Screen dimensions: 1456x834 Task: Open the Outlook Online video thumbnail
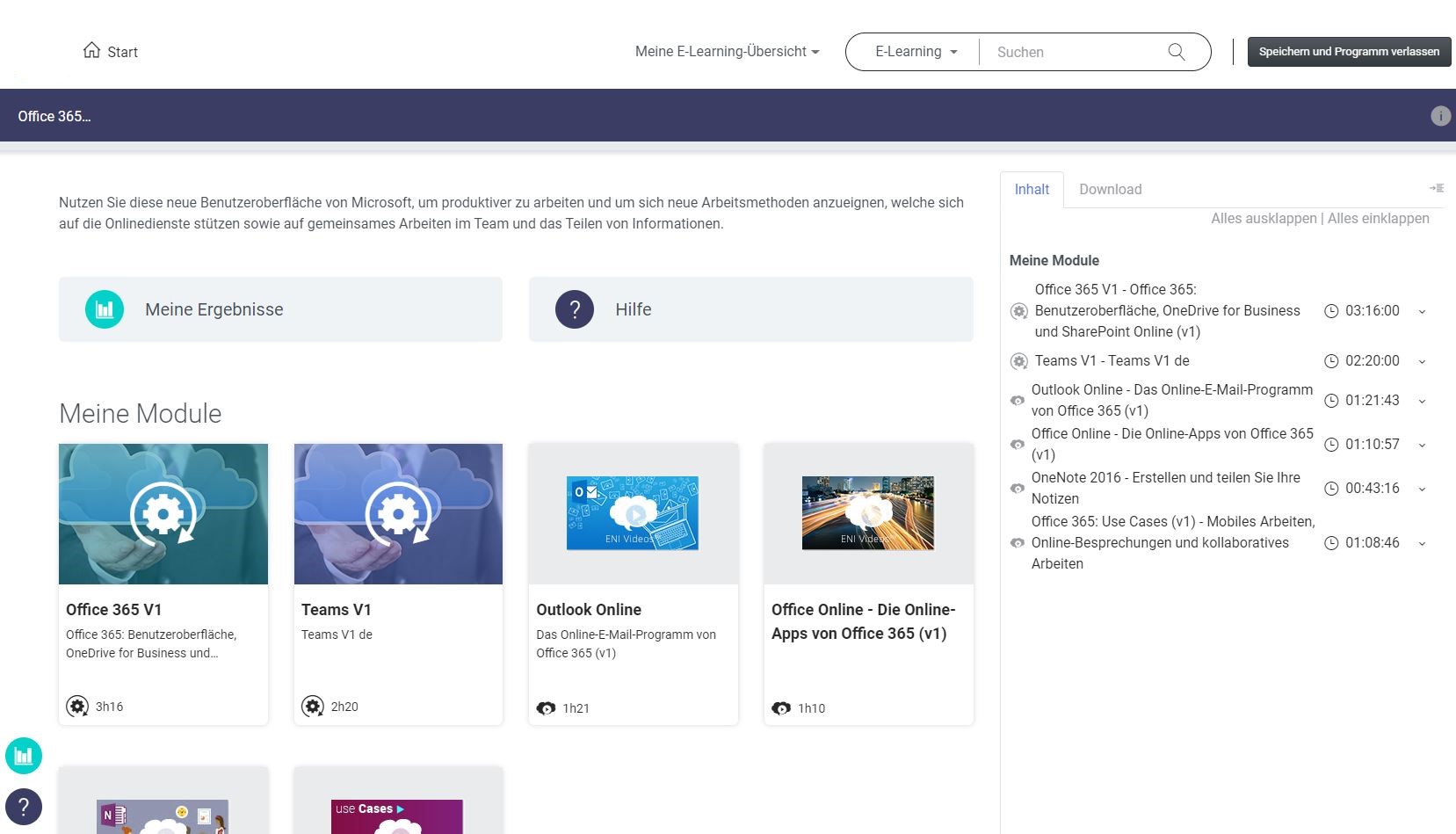pos(633,513)
